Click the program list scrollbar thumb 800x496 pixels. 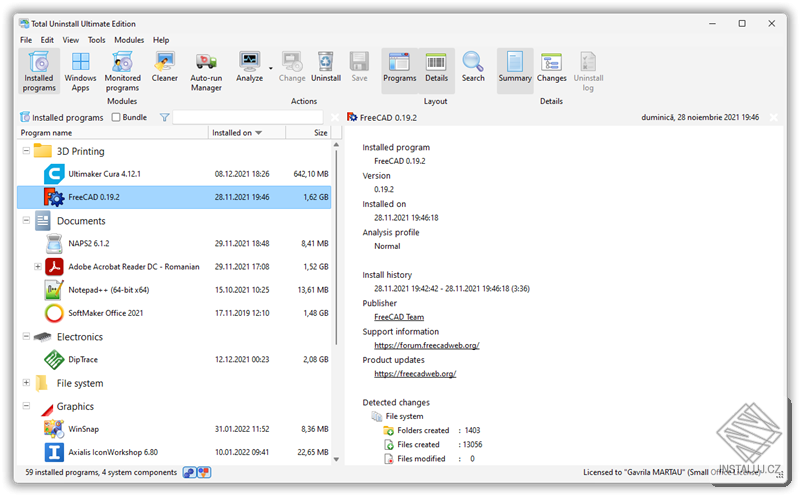click(336, 246)
